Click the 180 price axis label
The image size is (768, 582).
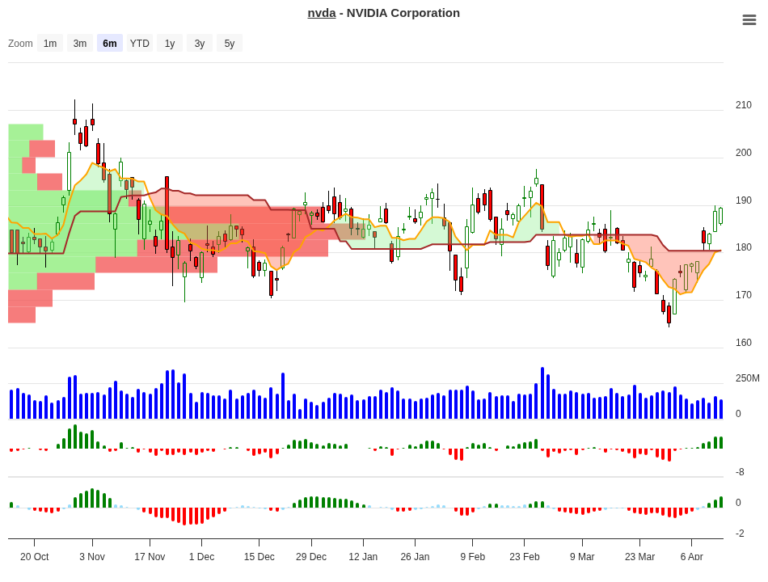tap(743, 247)
